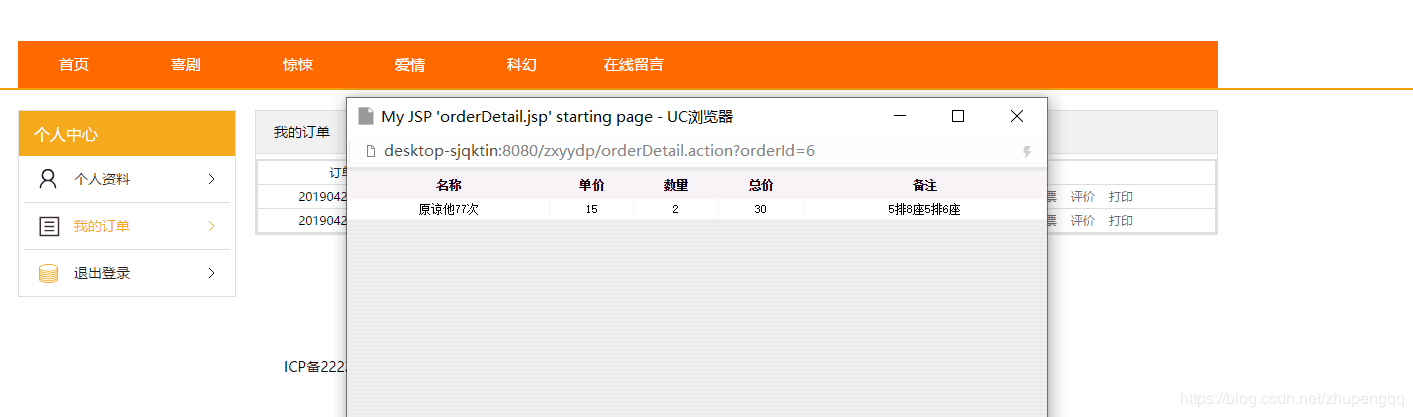
Task: Close the orderDetail popup window
Action: click(1016, 117)
